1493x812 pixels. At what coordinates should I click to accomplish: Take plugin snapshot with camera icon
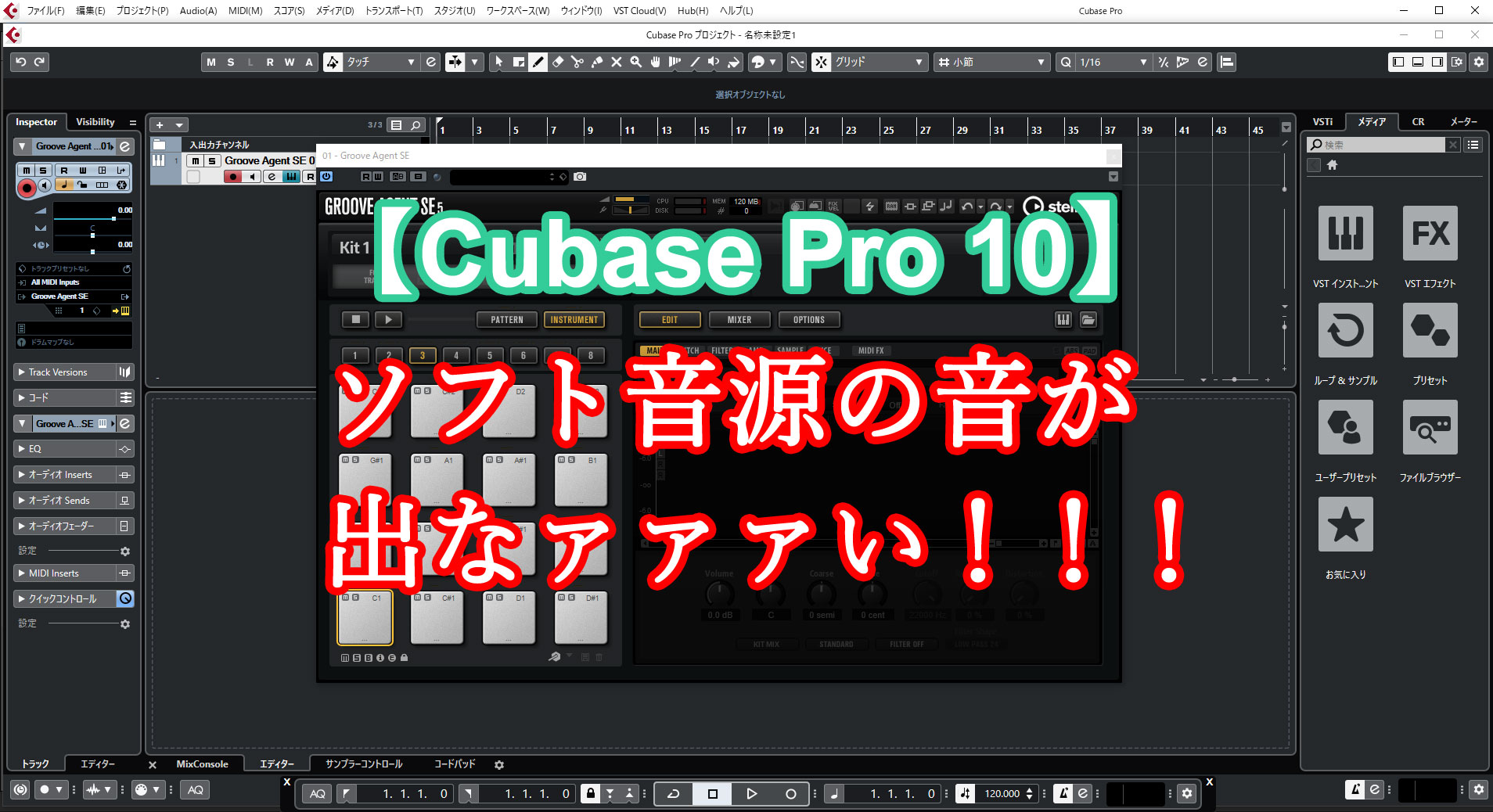[x=580, y=177]
